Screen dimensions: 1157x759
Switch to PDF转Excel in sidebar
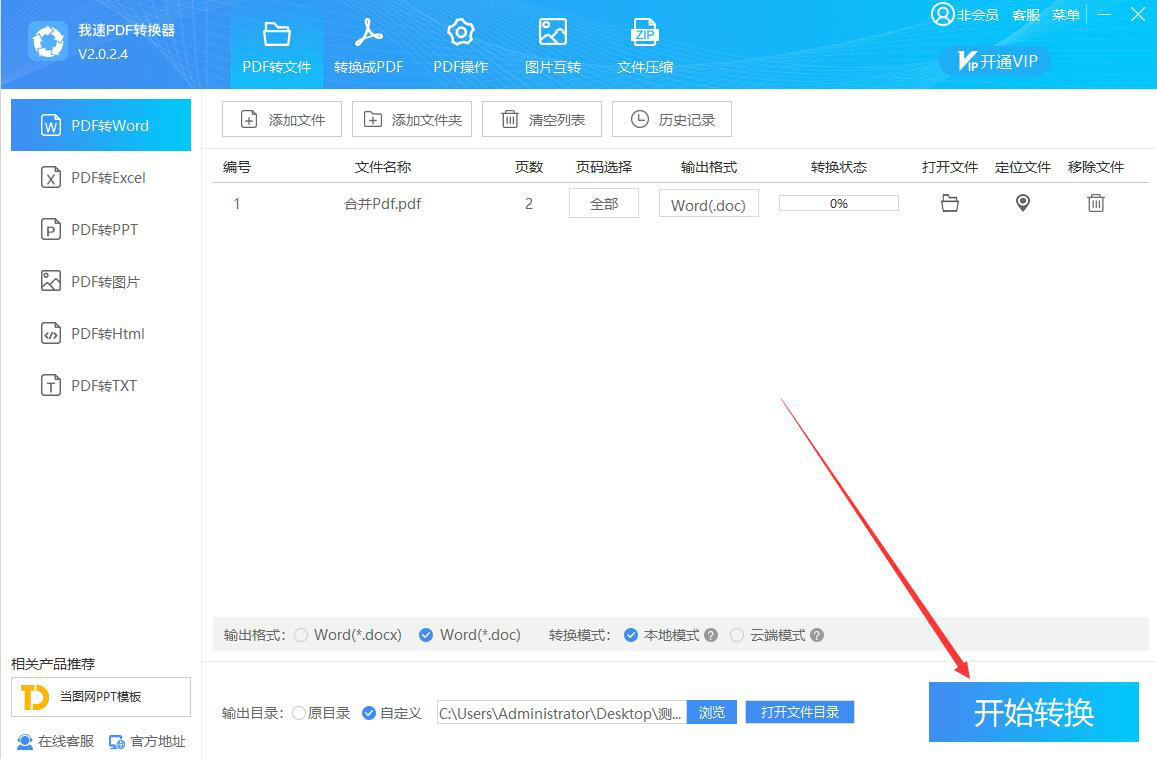coord(100,178)
